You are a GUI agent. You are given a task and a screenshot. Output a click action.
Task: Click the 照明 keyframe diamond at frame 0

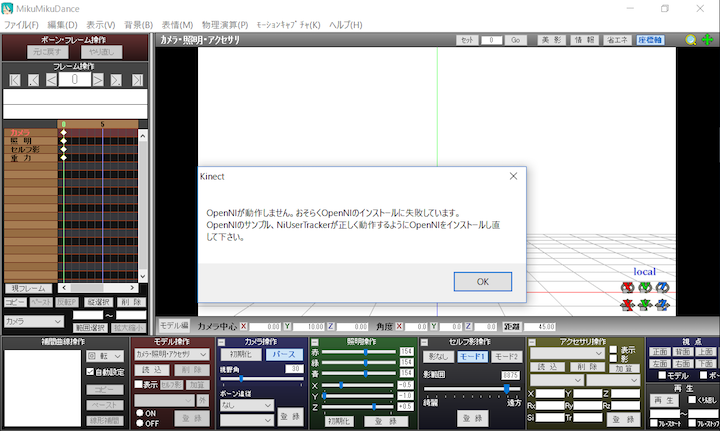pos(63,141)
